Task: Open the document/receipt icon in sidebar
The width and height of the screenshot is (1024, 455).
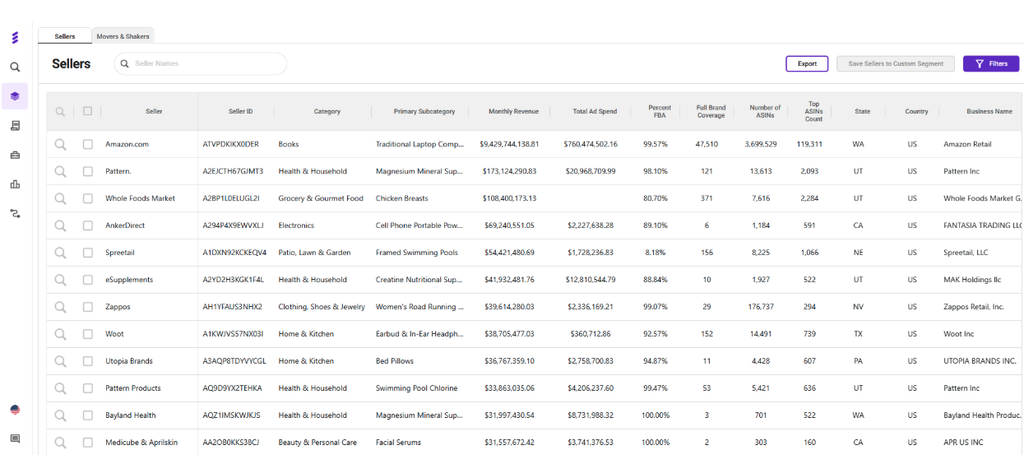Action: 15,125
